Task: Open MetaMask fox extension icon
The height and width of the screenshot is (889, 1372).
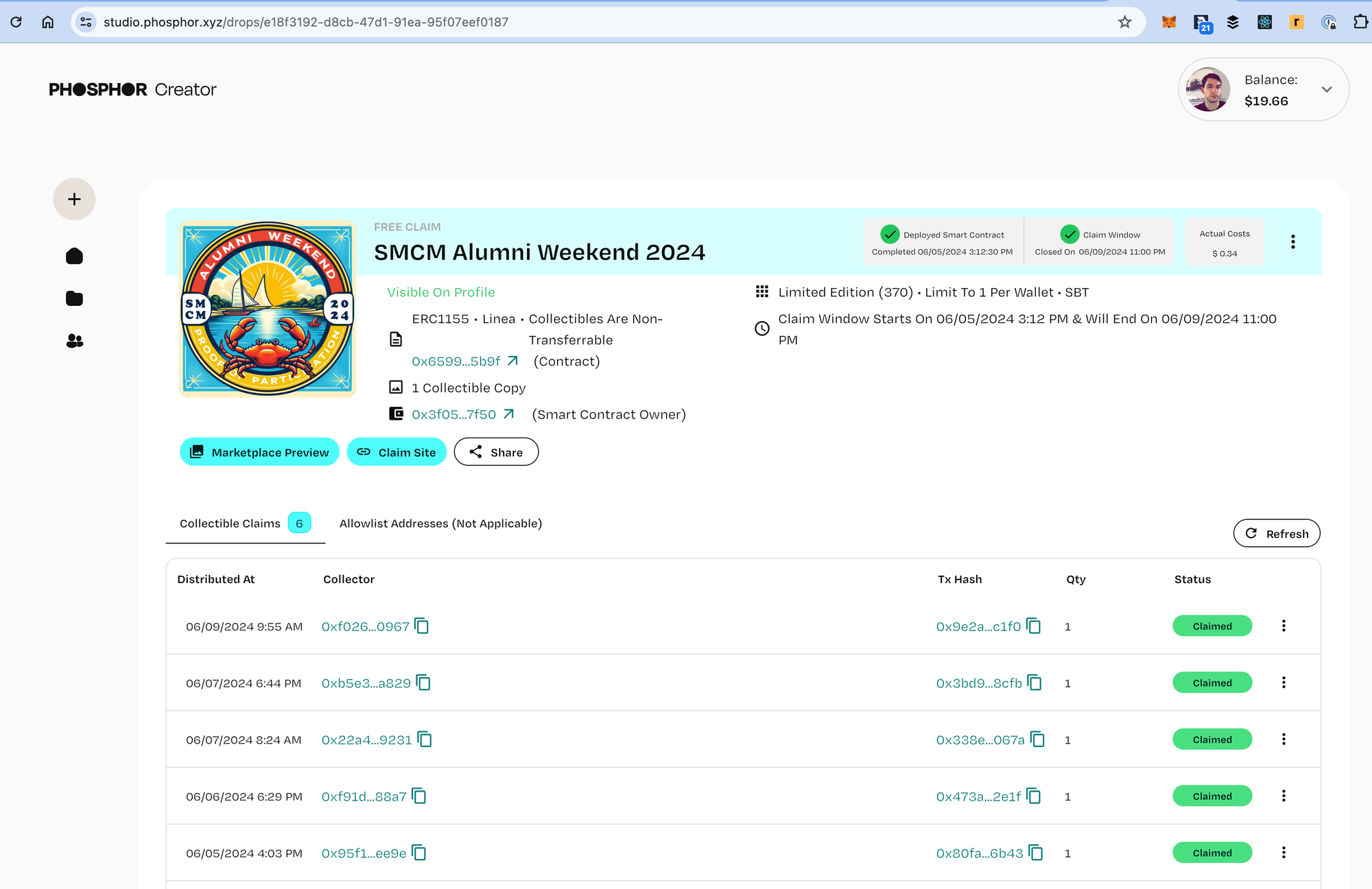Action: point(1169,22)
